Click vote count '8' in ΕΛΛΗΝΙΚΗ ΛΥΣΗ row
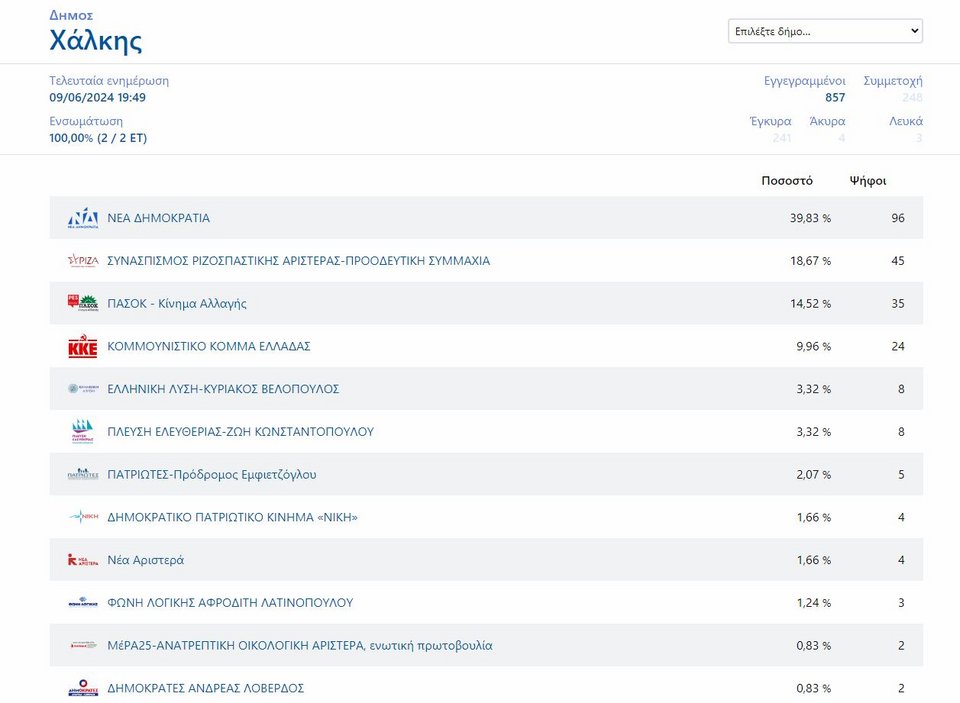960x703 pixels. [x=901, y=389]
